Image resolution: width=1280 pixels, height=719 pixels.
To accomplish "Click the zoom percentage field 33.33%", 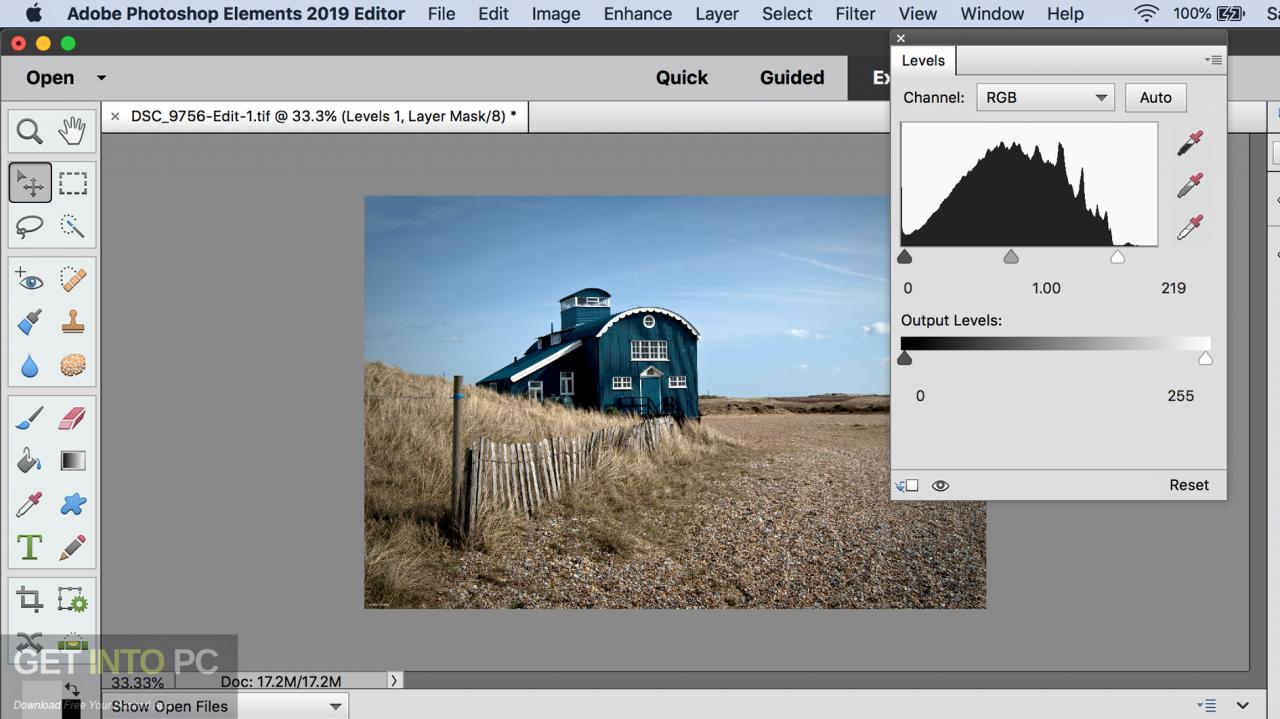I will pos(137,682).
